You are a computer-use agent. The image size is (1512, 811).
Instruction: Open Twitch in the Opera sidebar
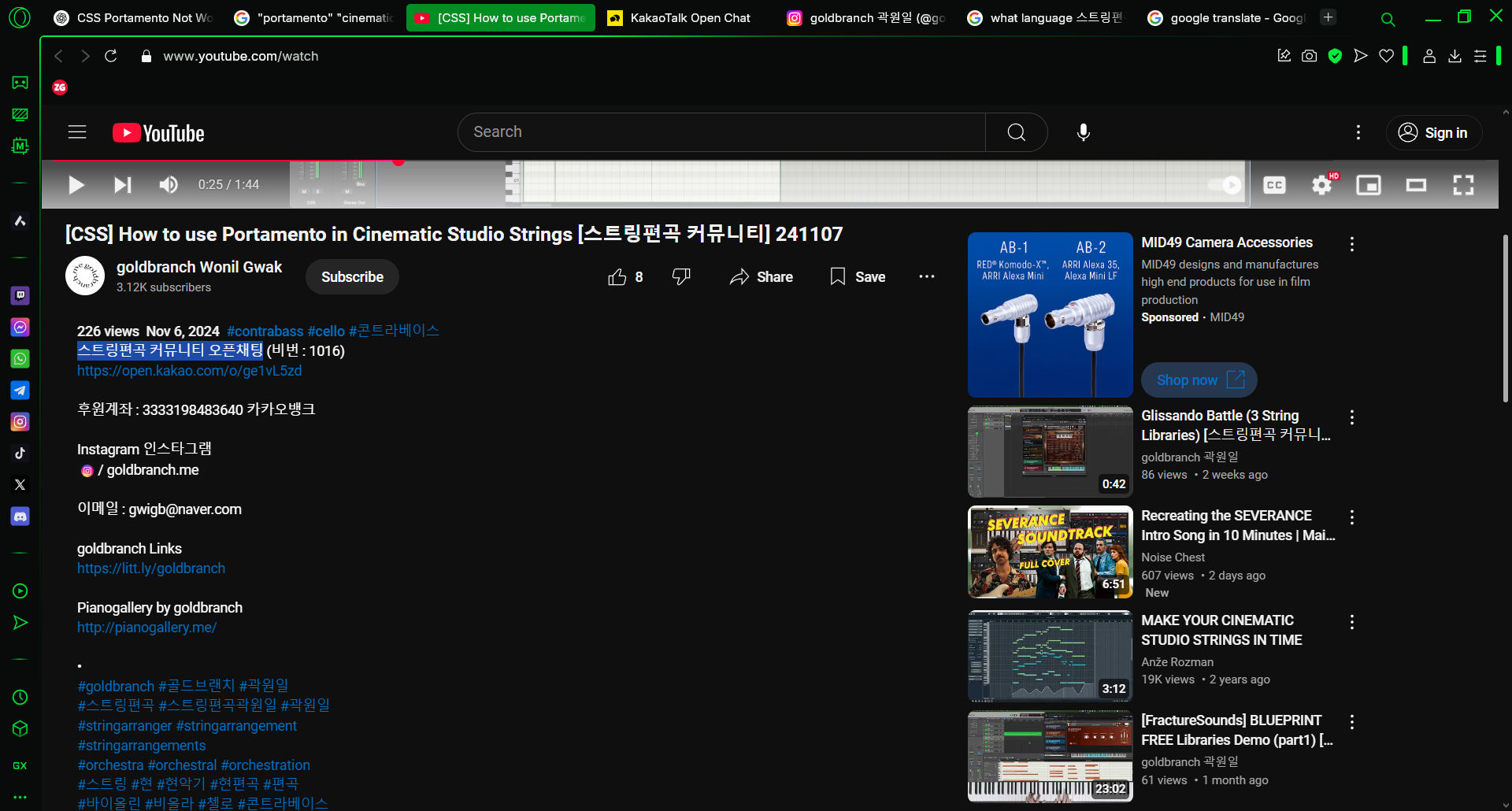[20, 295]
